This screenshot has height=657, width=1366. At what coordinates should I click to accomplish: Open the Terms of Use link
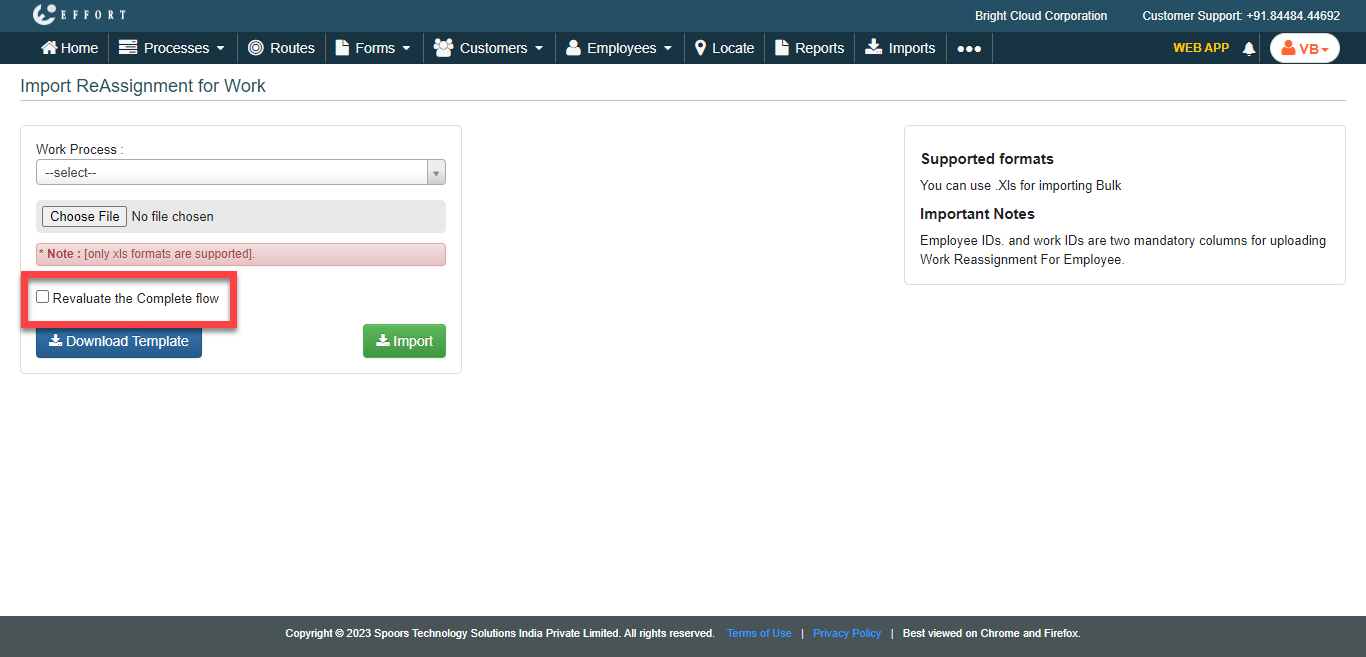pyautogui.click(x=759, y=633)
